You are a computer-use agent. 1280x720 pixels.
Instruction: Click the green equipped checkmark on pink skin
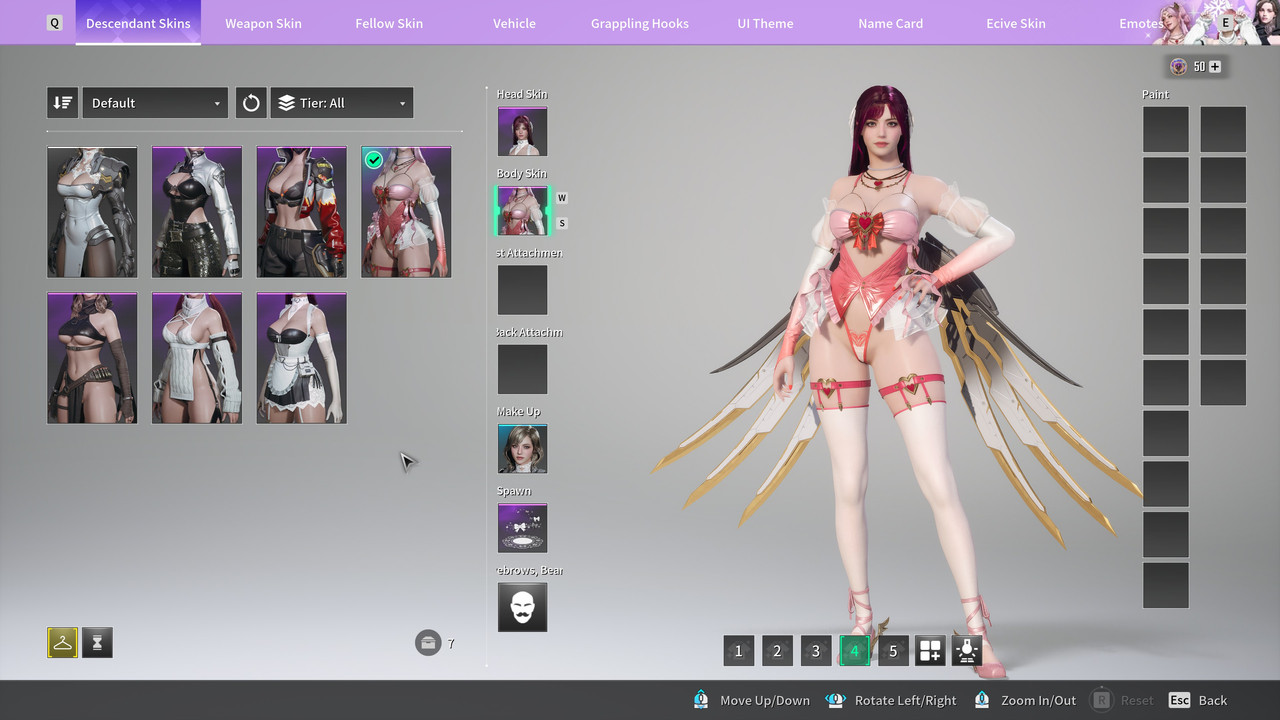click(374, 160)
